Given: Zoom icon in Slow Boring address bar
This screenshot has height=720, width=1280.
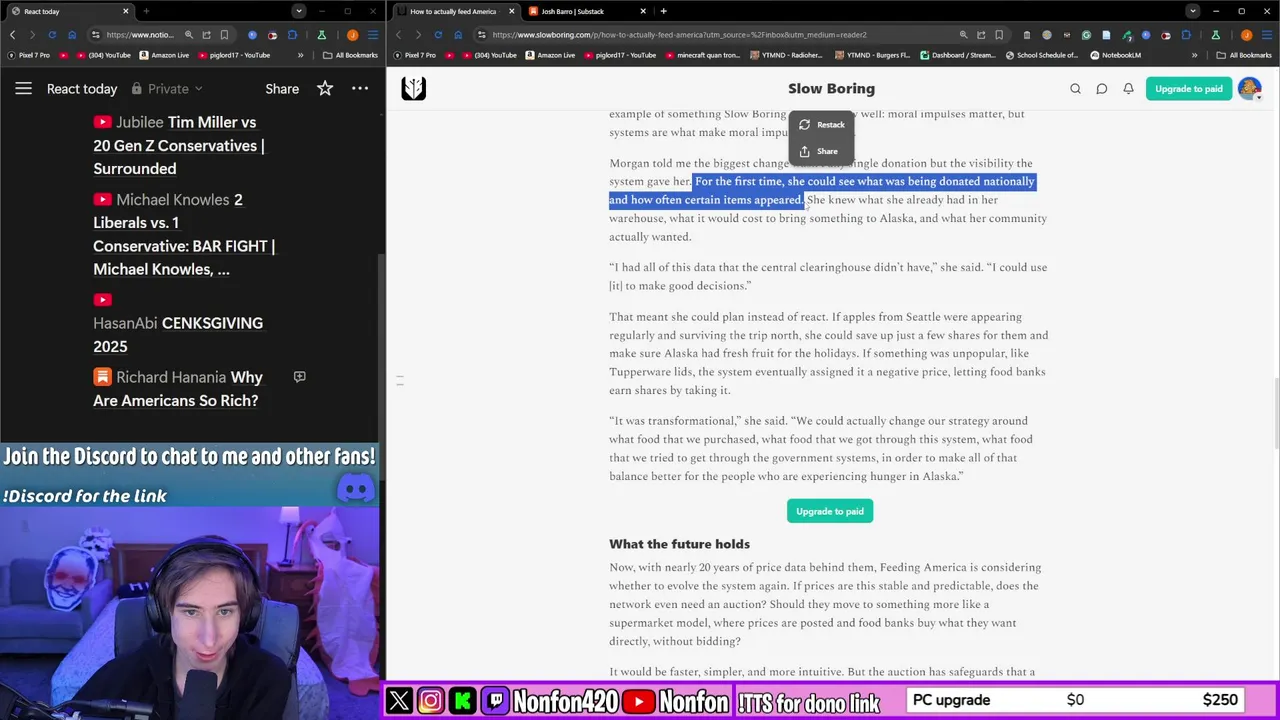Looking at the screenshot, I should click(963, 34).
